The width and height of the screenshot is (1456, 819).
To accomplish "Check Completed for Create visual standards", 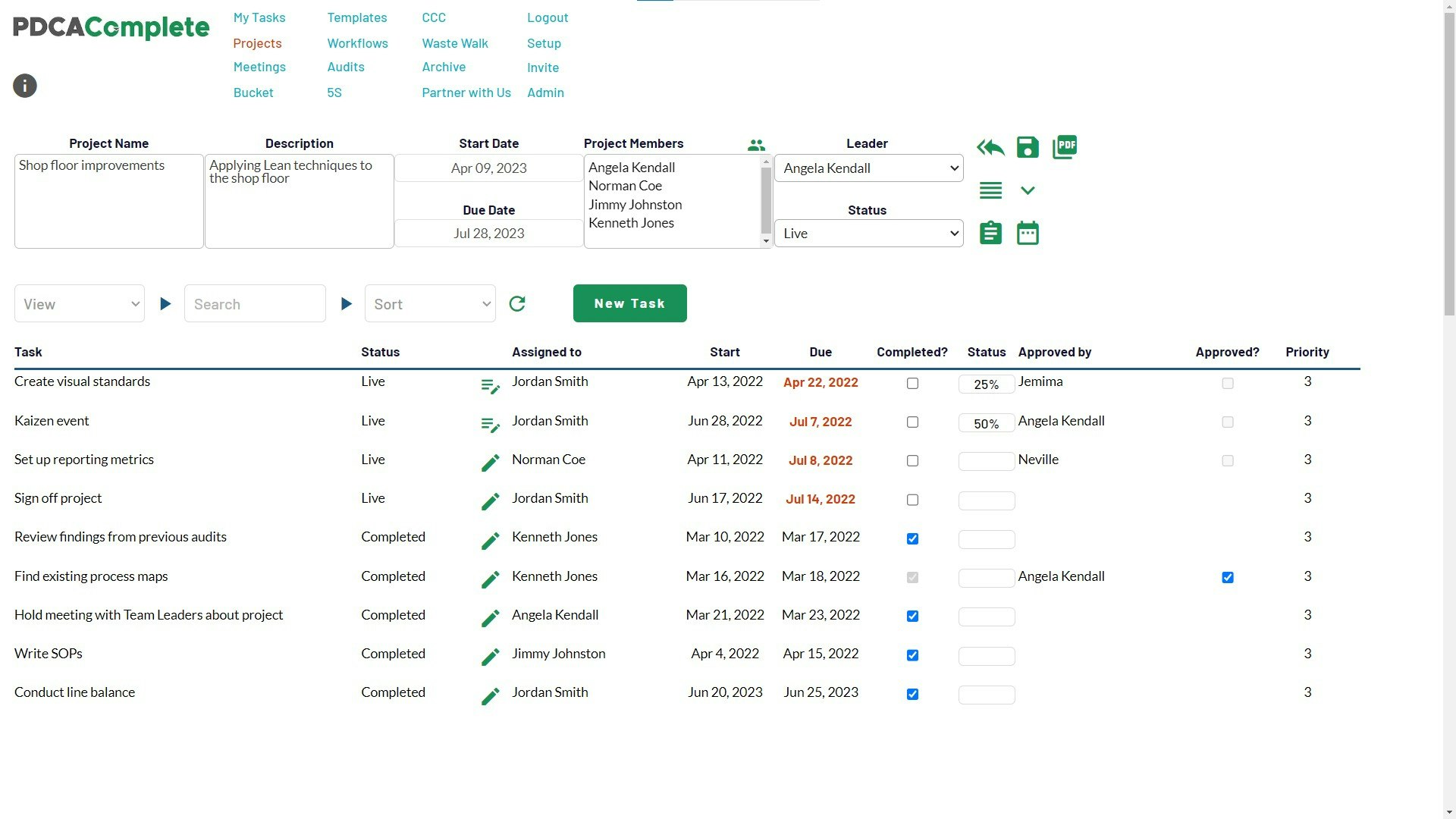I will pos(912,384).
